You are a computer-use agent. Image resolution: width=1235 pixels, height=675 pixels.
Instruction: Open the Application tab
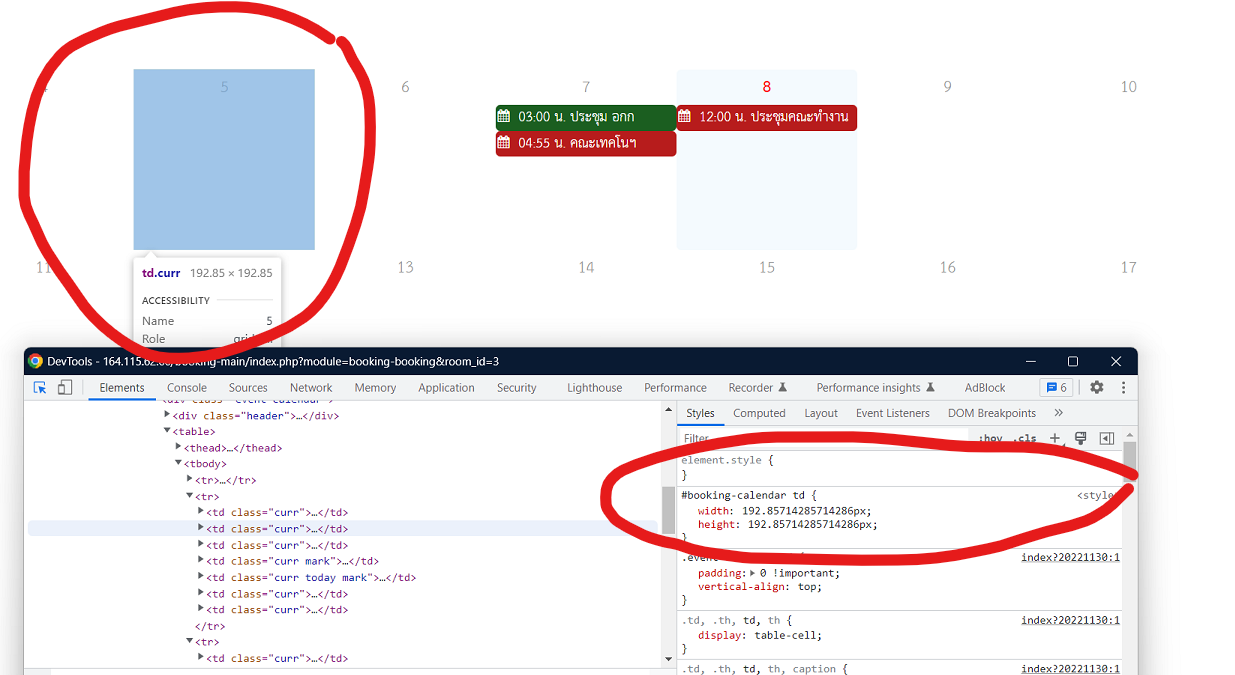(x=446, y=388)
